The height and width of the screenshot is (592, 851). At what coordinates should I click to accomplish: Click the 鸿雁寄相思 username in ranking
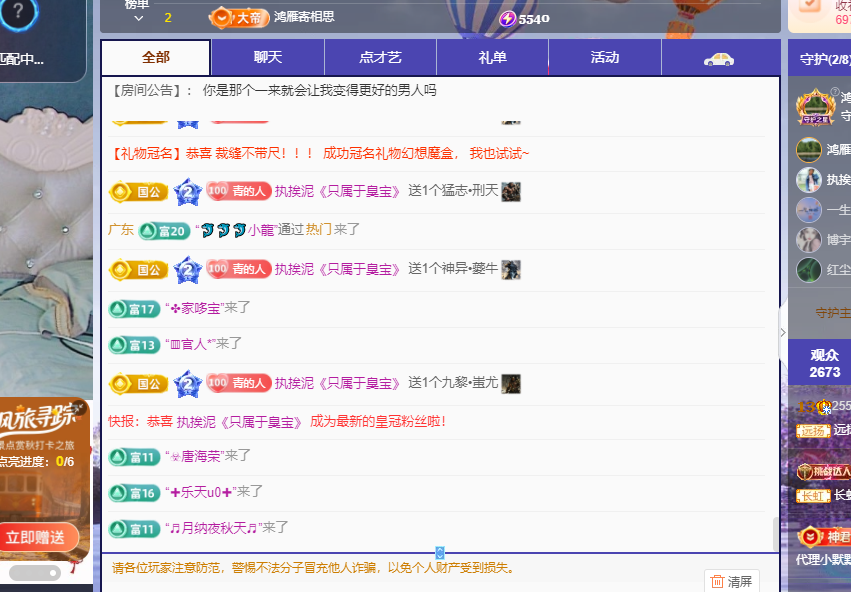click(x=304, y=17)
